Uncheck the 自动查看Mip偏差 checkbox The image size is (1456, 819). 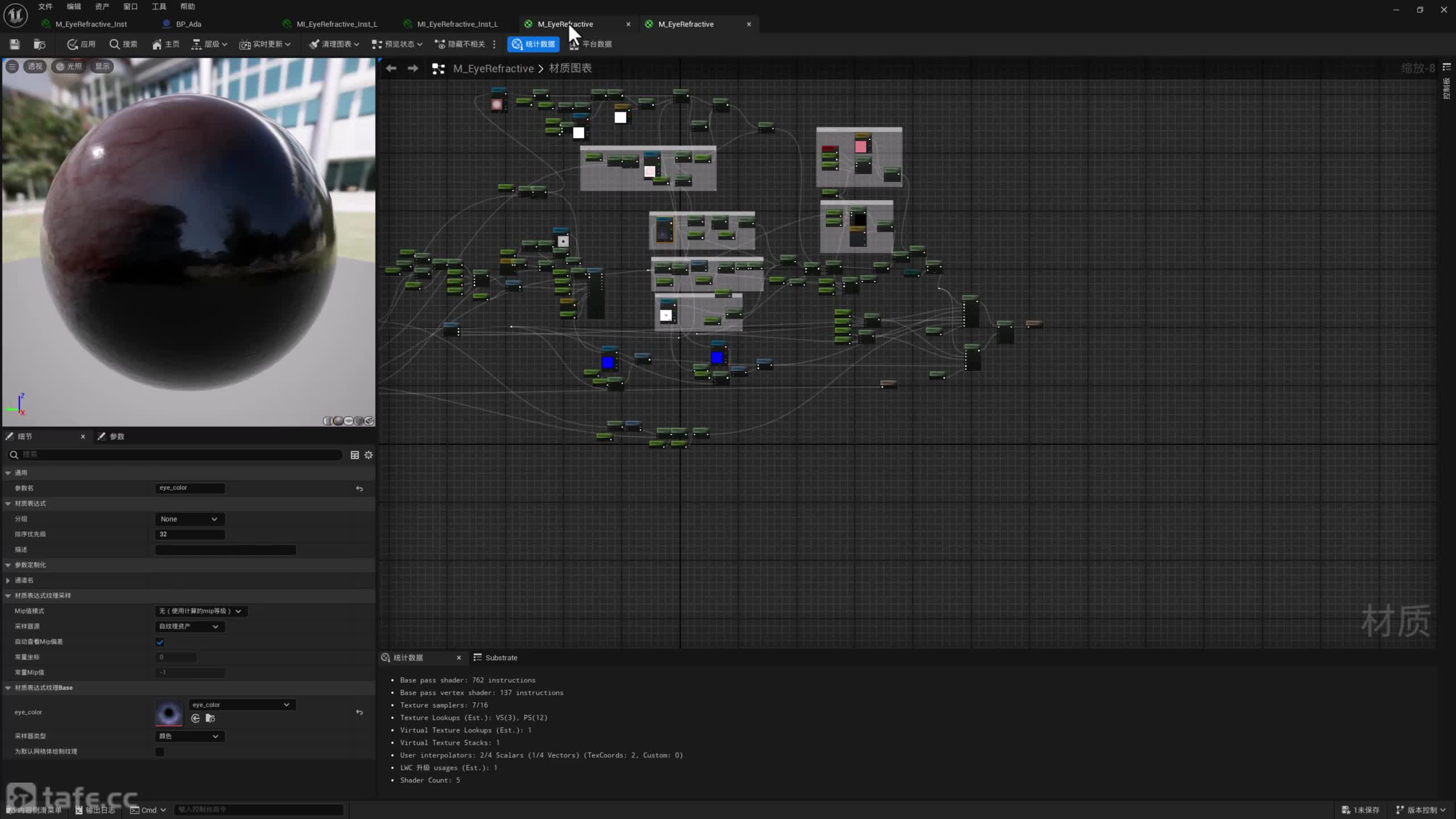[160, 642]
